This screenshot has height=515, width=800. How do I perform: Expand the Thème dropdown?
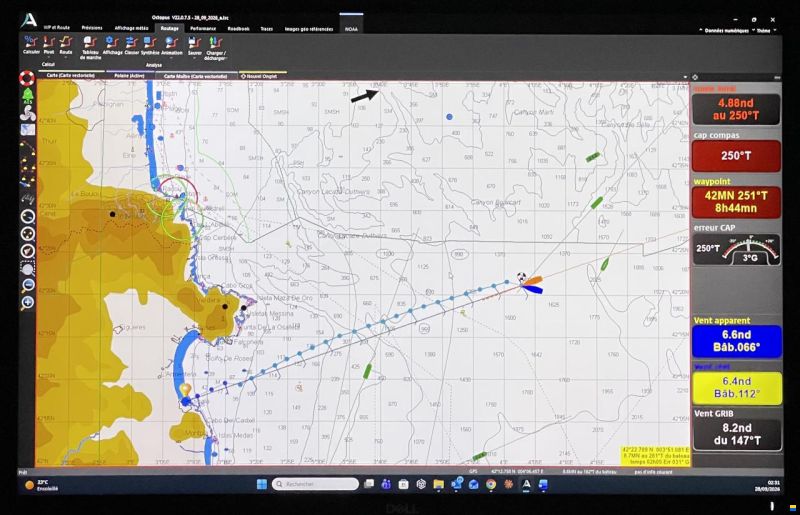[x=765, y=31]
